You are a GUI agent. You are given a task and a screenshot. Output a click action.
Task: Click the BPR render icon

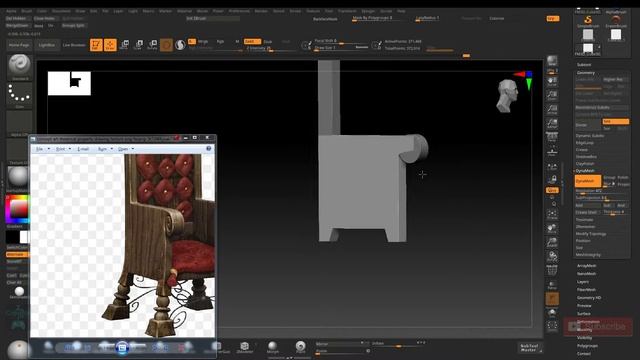pyautogui.click(x=552, y=61)
